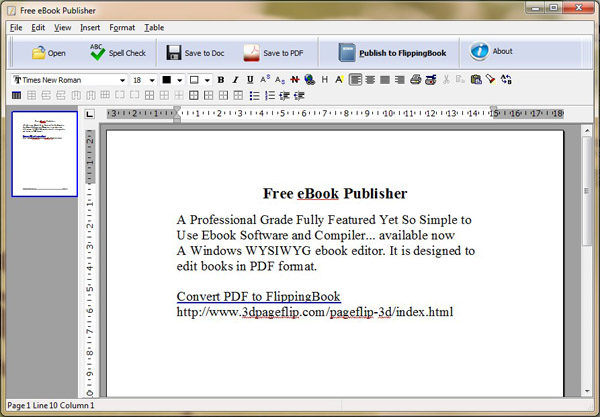Toggle Superscript formatting
Viewport: 600px width, 417px height.
coord(265,79)
